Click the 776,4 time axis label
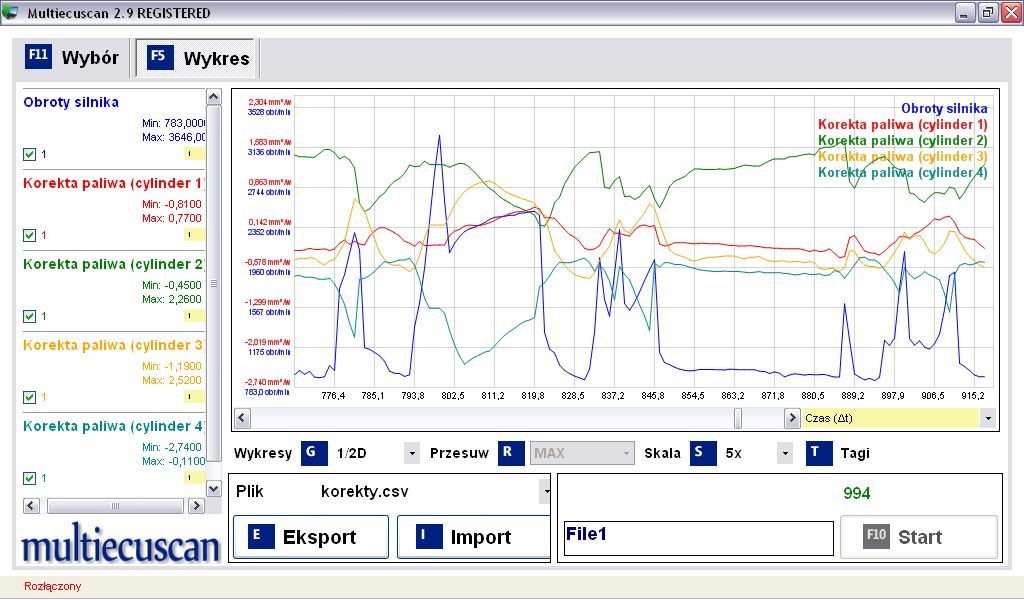Viewport: 1024px width, 600px height. pyautogui.click(x=333, y=396)
